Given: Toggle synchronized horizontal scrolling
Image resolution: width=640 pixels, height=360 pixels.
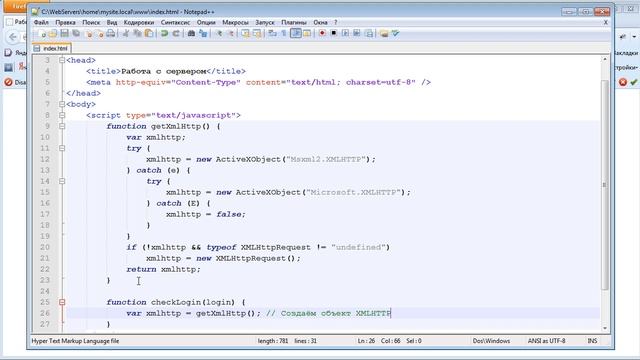Looking at the screenshot, I should point(257,33).
